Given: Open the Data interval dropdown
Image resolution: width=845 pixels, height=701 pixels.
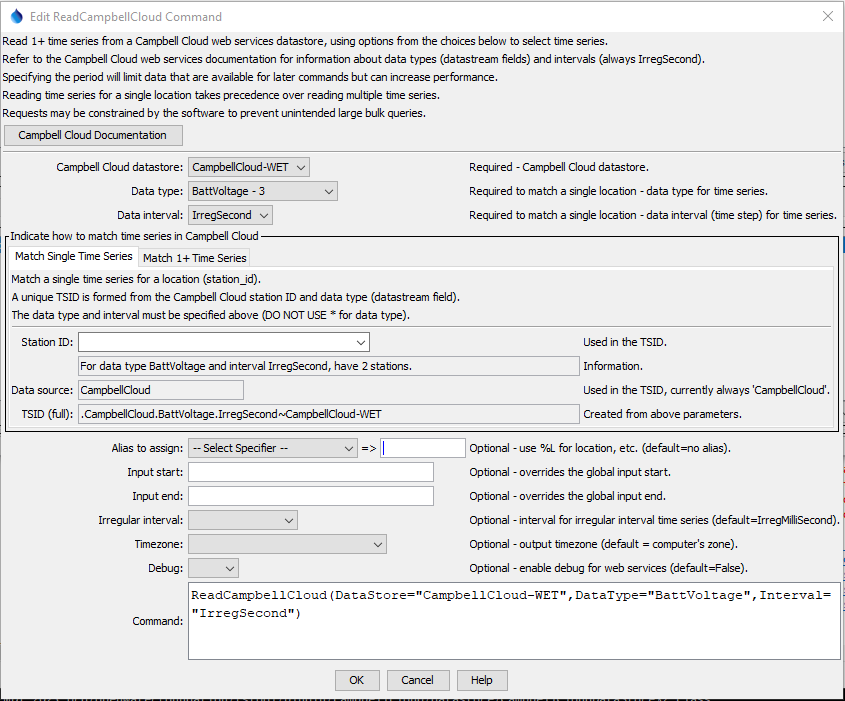Looking at the screenshot, I should coord(264,214).
